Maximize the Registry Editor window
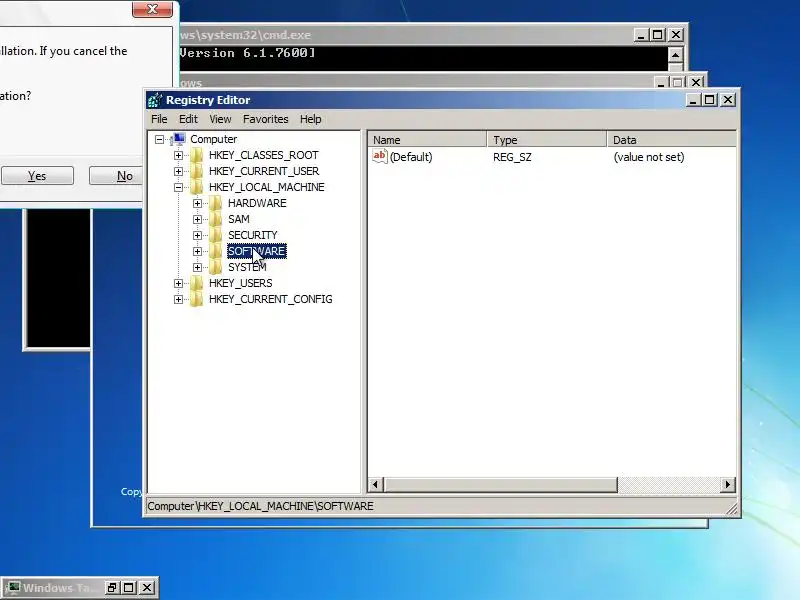 pyautogui.click(x=710, y=100)
